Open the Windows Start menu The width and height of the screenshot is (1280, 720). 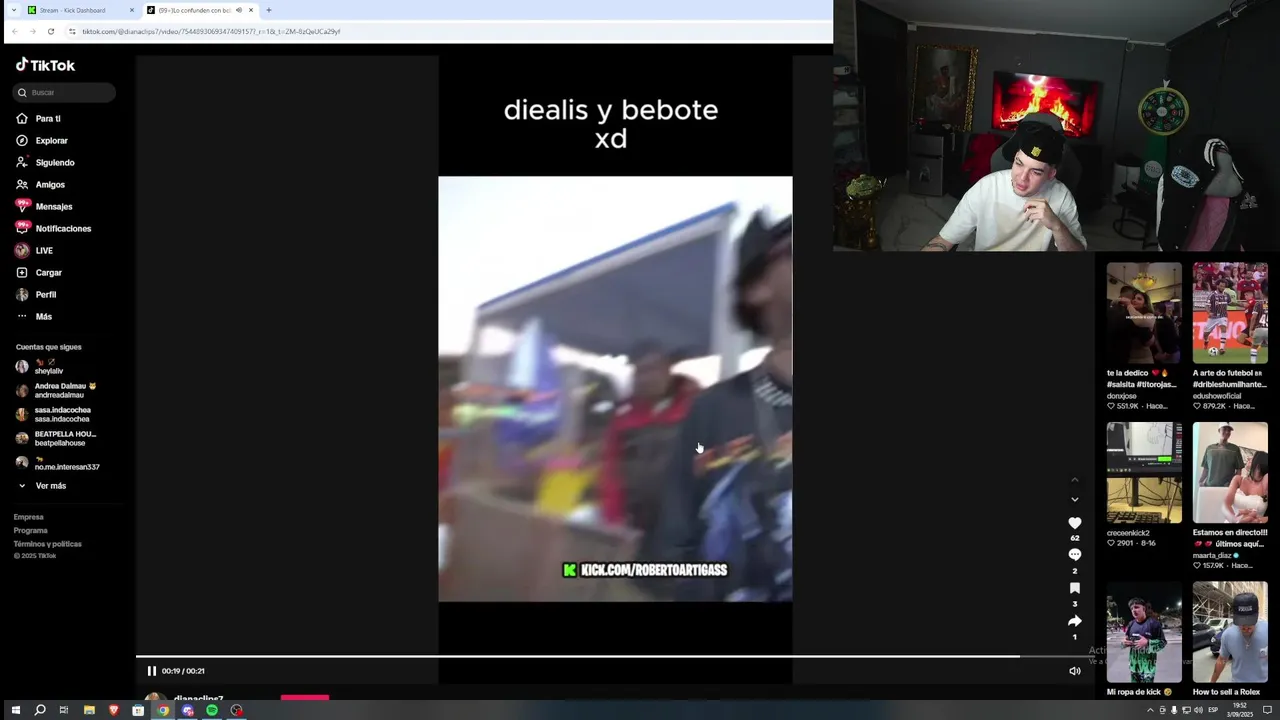click(15, 710)
